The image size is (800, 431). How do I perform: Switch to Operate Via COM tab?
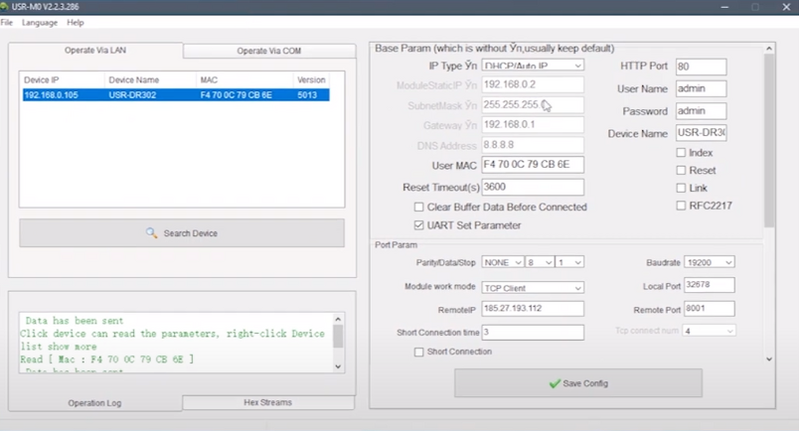(x=269, y=51)
